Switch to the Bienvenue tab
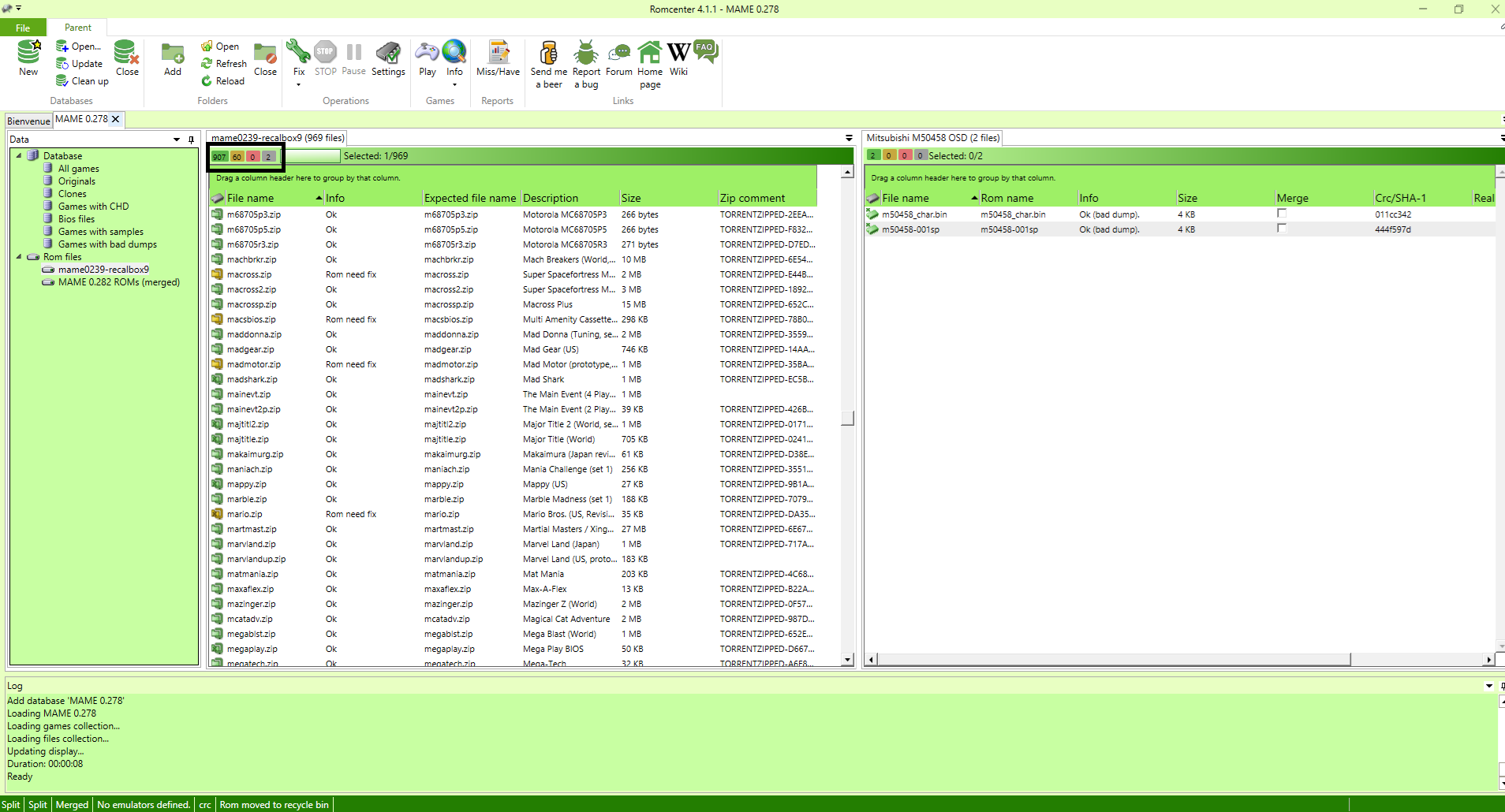 point(28,121)
